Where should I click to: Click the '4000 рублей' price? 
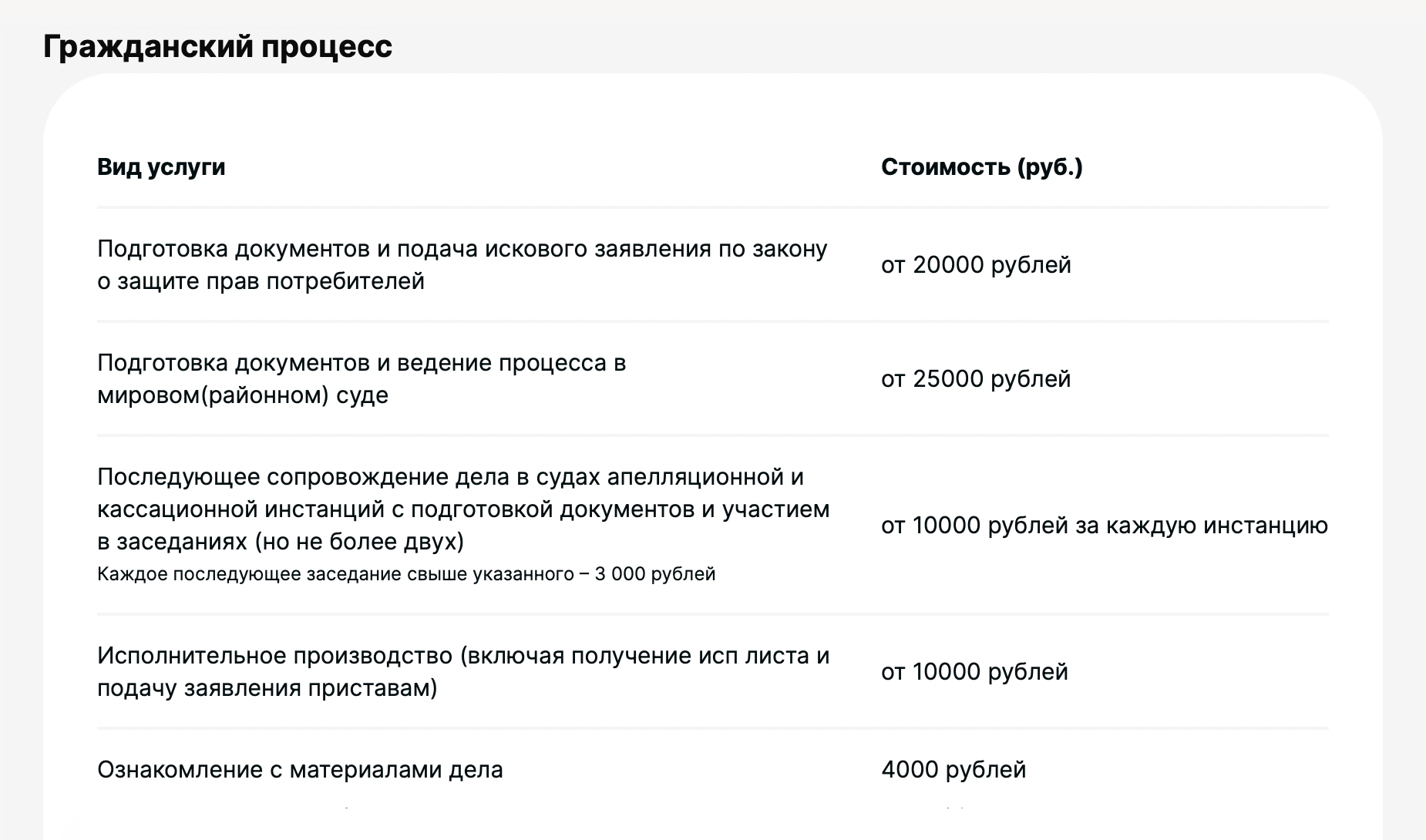coord(953,770)
